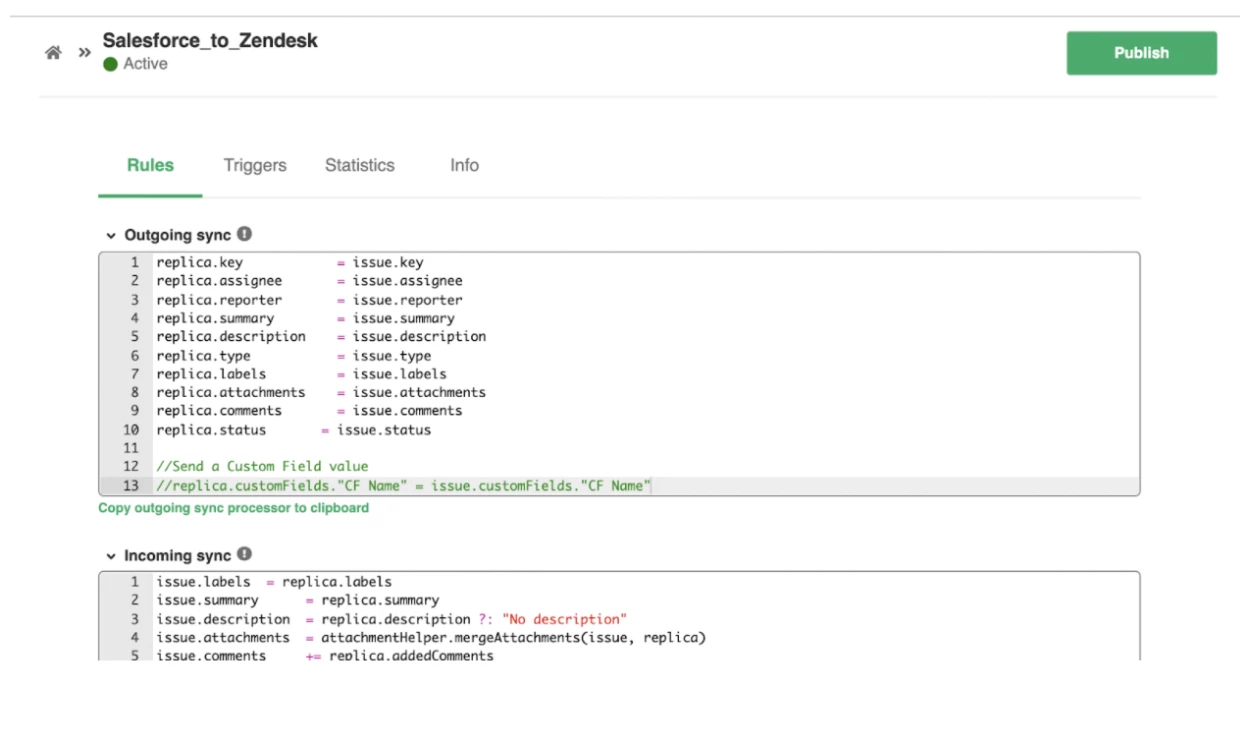This screenshot has height=730, width=1248.
Task: Click replica.summary value on incoming line 2
Action: [380, 600]
